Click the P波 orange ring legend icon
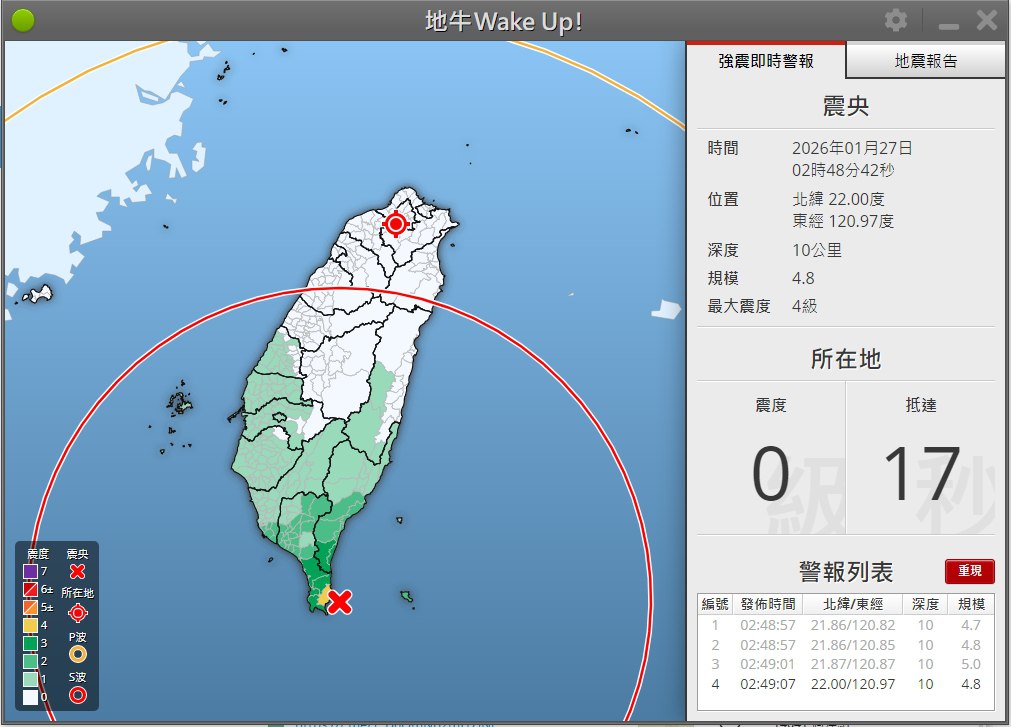1011x727 pixels. point(77,655)
